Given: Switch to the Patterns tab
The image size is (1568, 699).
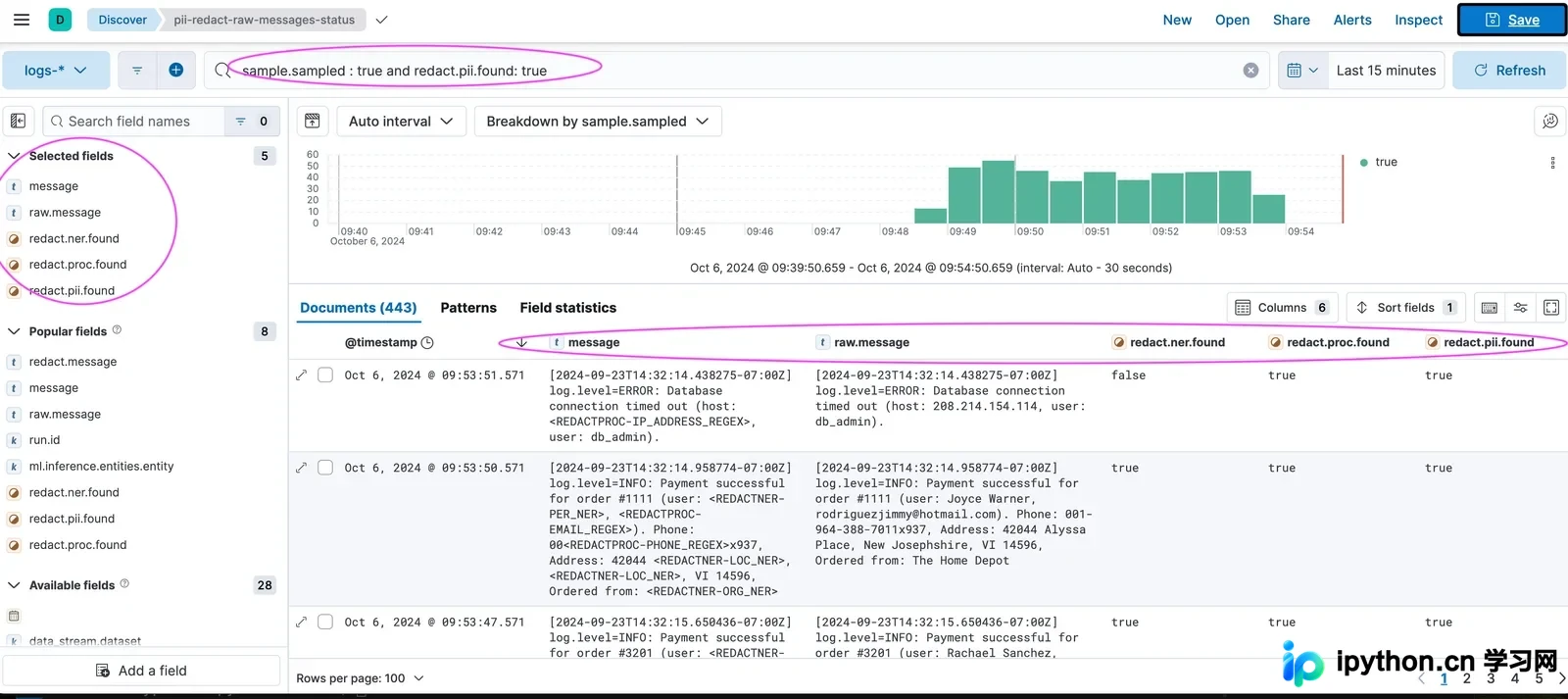Looking at the screenshot, I should tap(468, 308).
